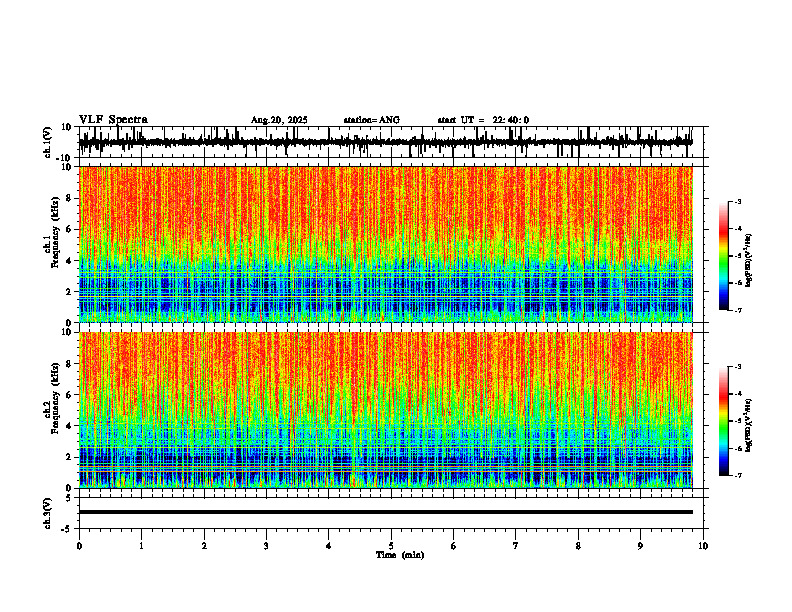Click the ch.1(V) waveform axis label
Image resolution: width=792 pixels, height=612 pixels.
coord(47,142)
